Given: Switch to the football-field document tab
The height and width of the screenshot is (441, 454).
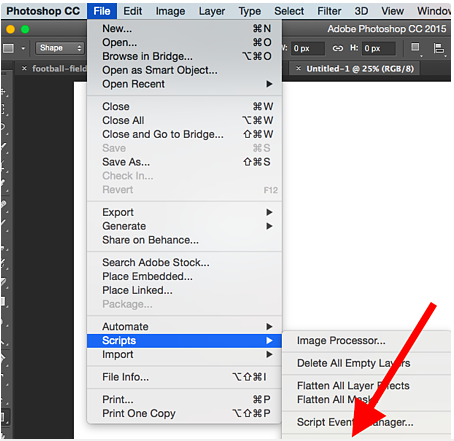Looking at the screenshot, I should 59,69.
